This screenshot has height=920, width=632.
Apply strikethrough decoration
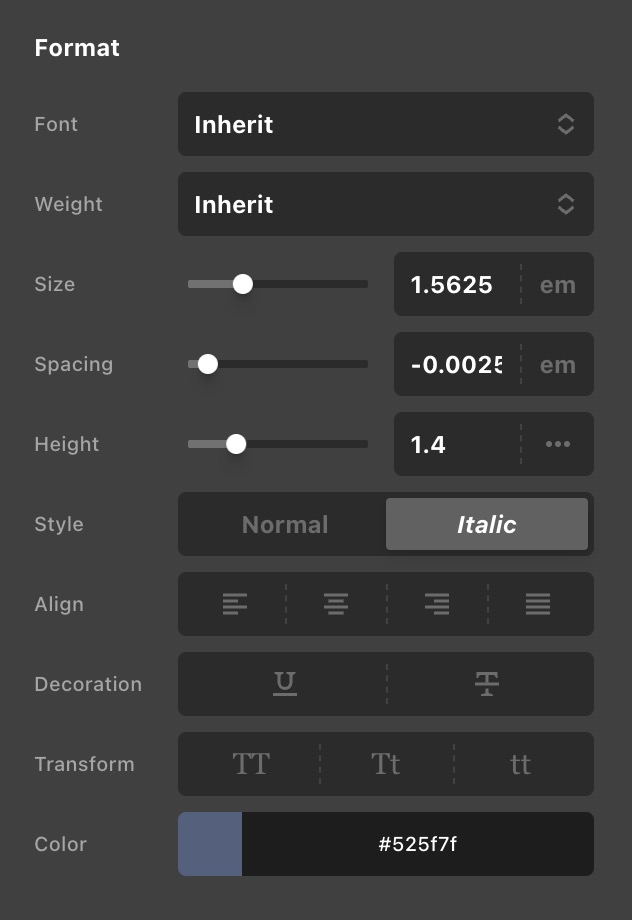click(x=488, y=684)
